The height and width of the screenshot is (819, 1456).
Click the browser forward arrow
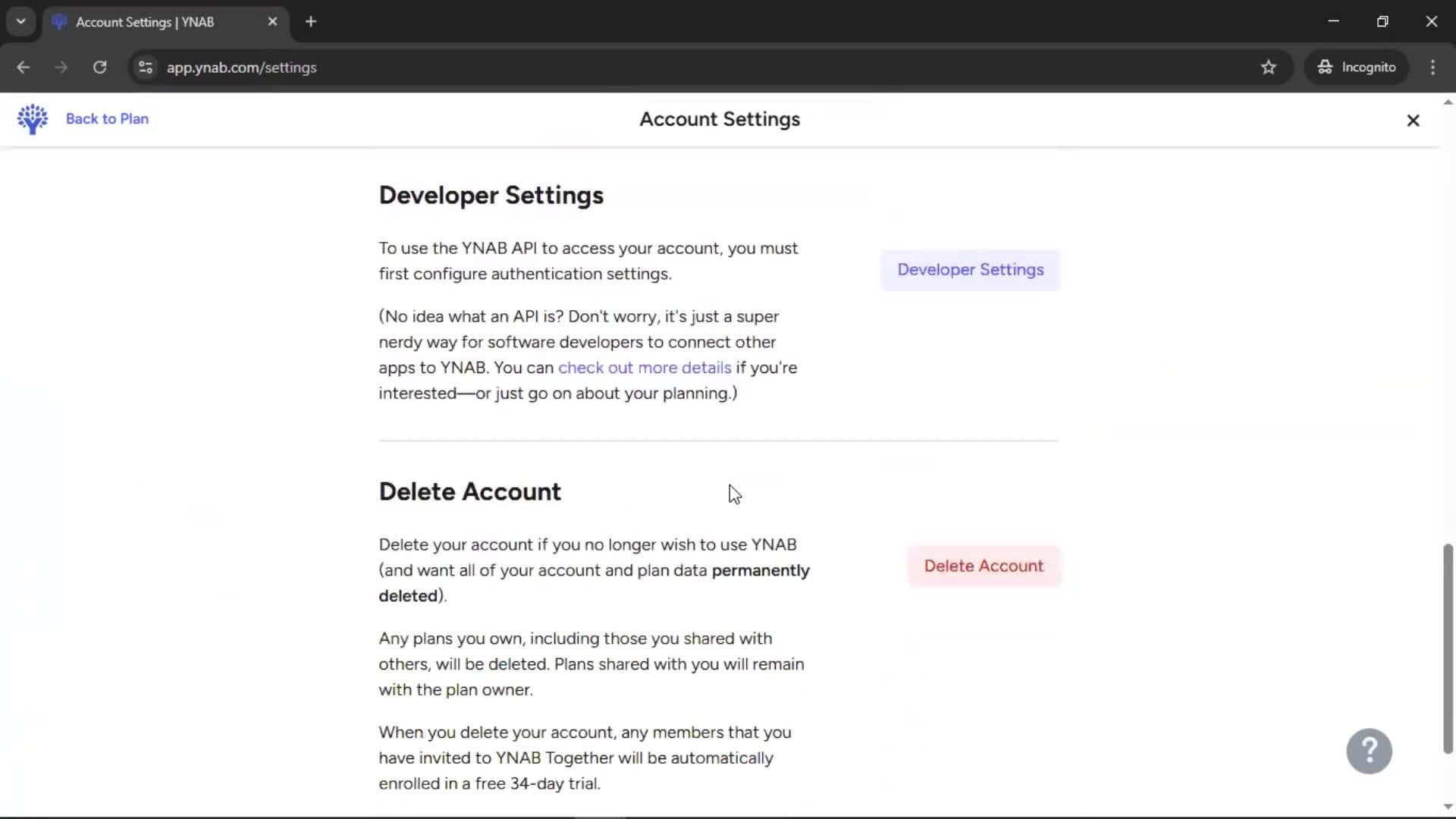(61, 67)
